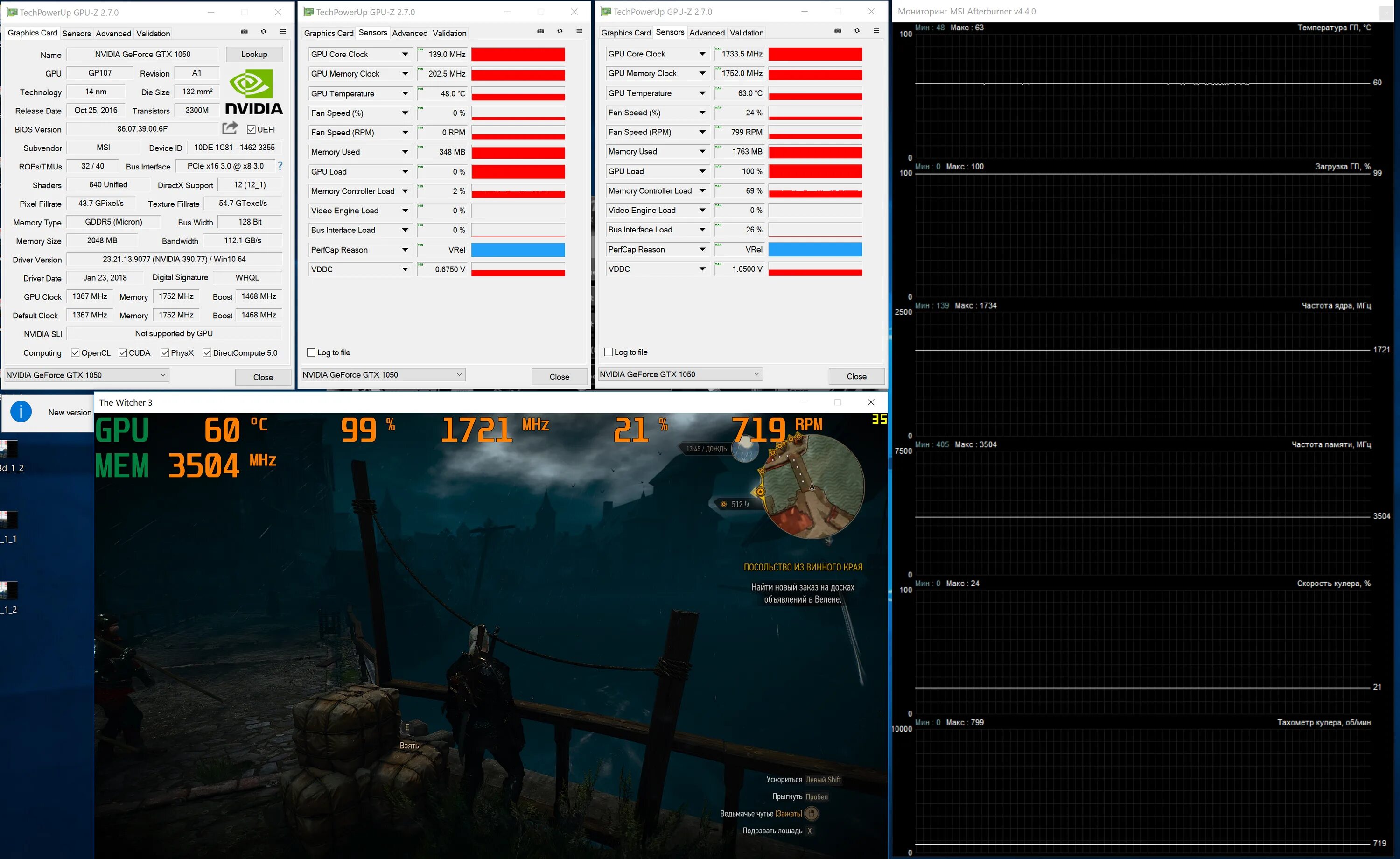Click Close button in middle GPU-Z window
The height and width of the screenshot is (859, 1400).
[560, 376]
